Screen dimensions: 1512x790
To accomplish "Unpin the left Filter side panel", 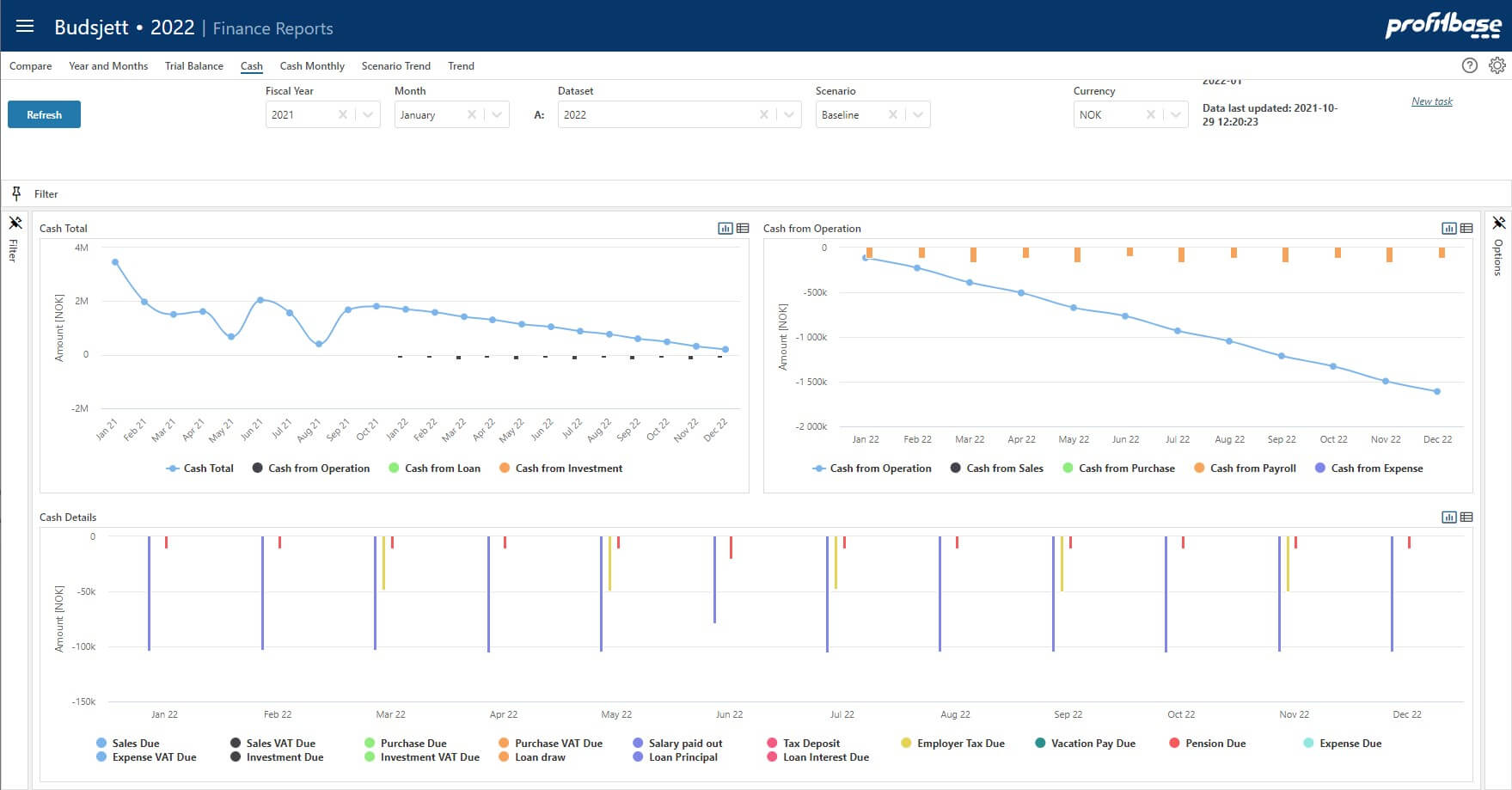I will pyautogui.click(x=15, y=223).
